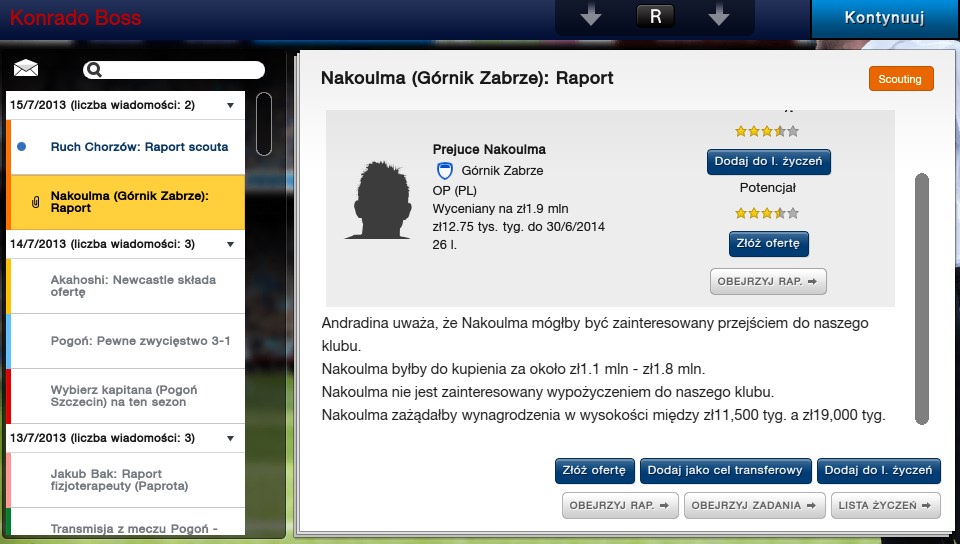960x544 pixels.
Task: Click the left down-arrow in top bar
Action: (591, 16)
